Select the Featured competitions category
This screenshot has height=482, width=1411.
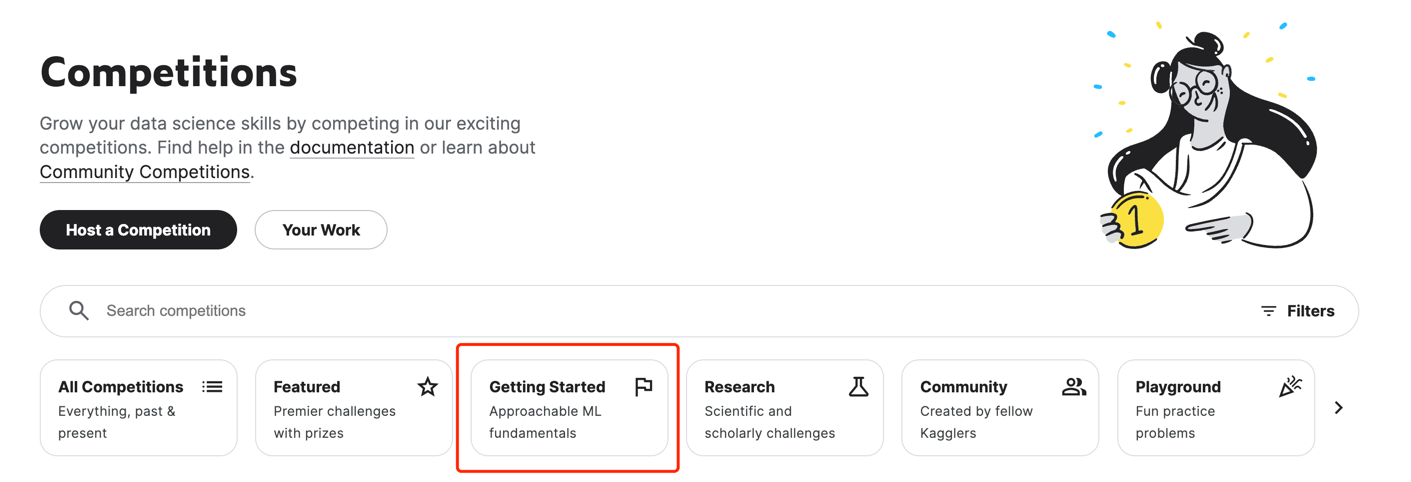354,408
